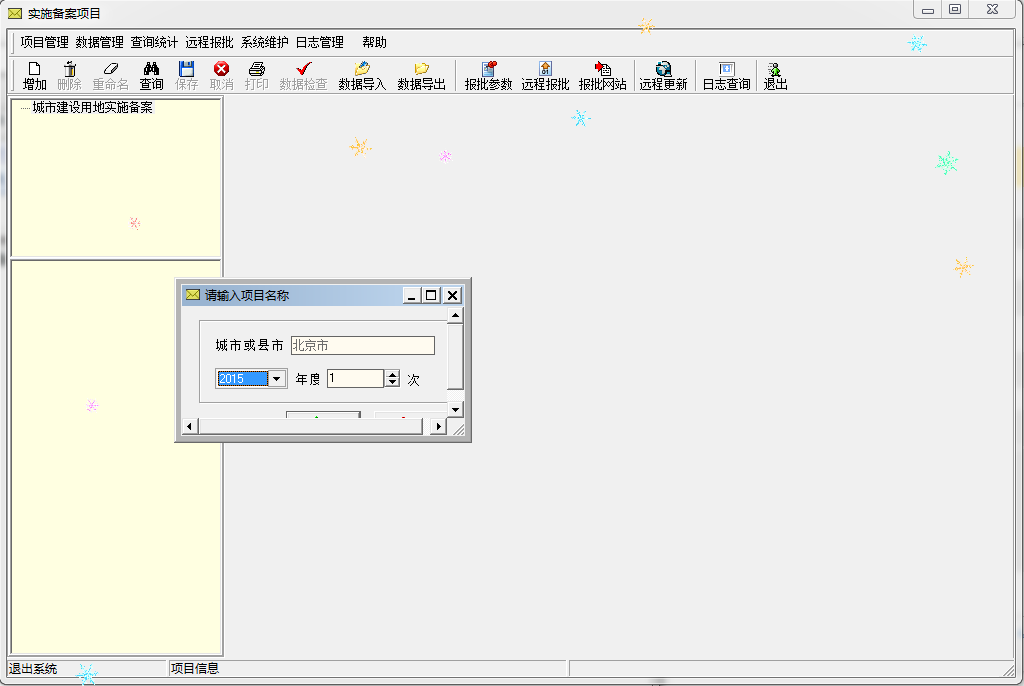Screen dimensions: 1024x686
Task: Click the 数据导出 (Data Export) icon
Action: pos(421,74)
